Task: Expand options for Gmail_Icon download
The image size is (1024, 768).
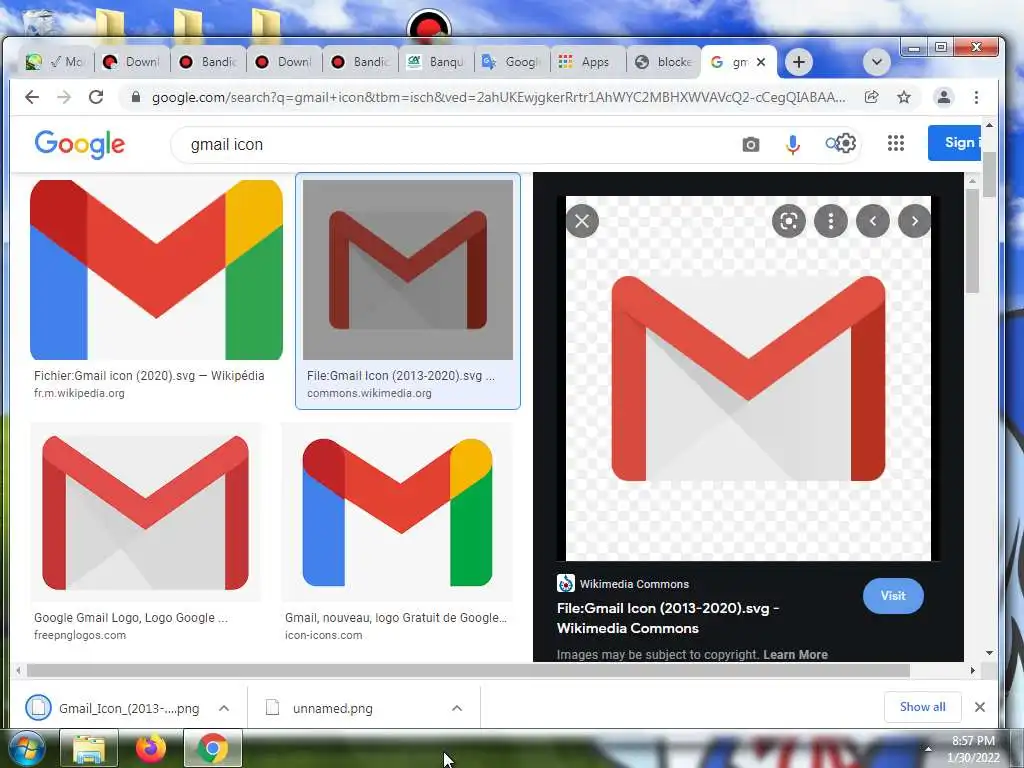Action: pos(224,708)
